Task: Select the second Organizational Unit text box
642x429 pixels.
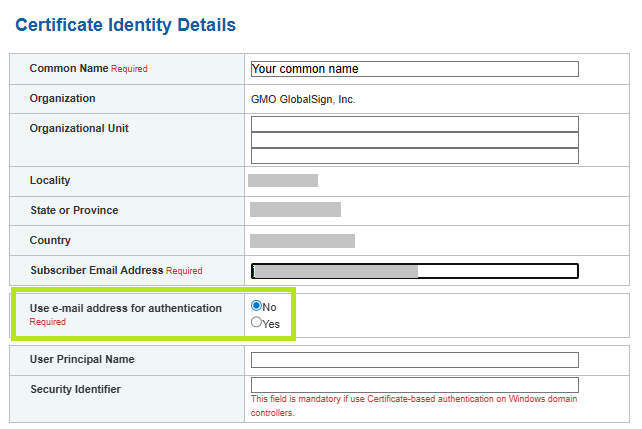Action: [x=414, y=140]
